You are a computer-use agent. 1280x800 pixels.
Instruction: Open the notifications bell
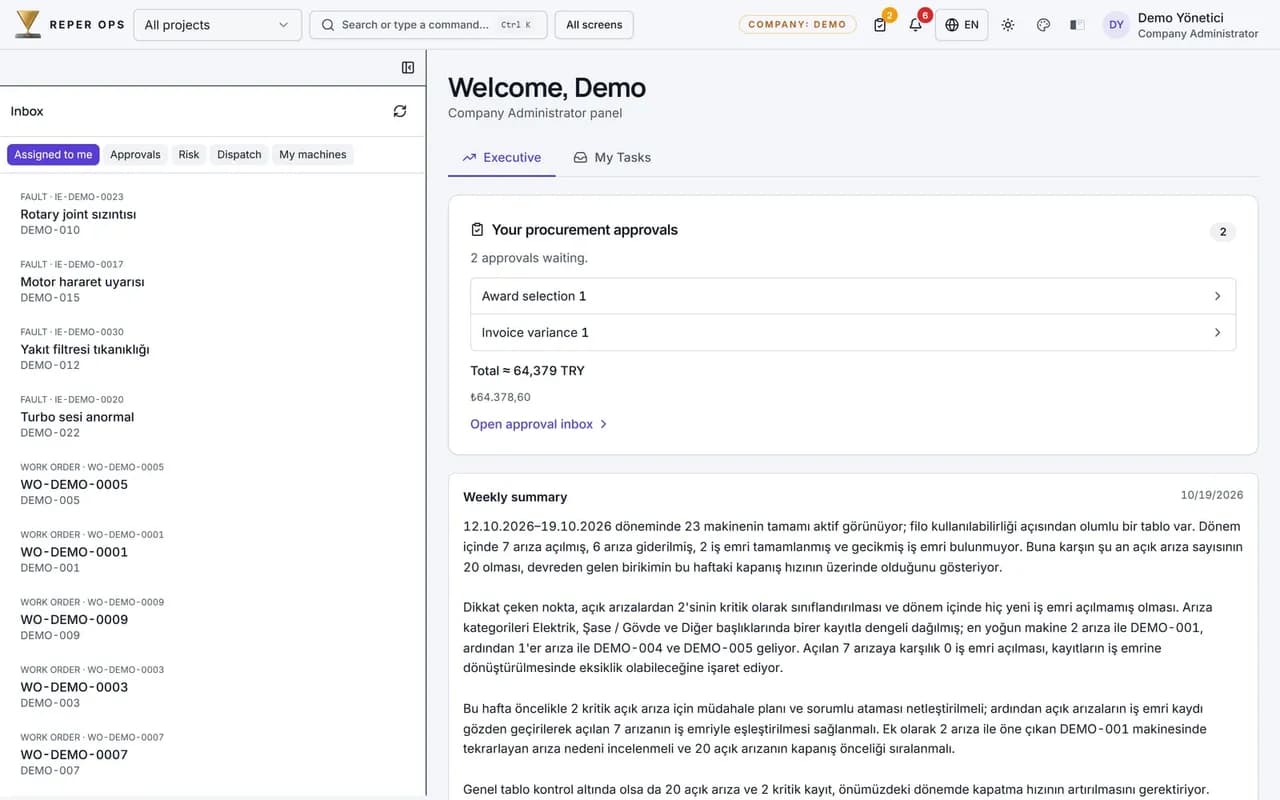(915, 25)
